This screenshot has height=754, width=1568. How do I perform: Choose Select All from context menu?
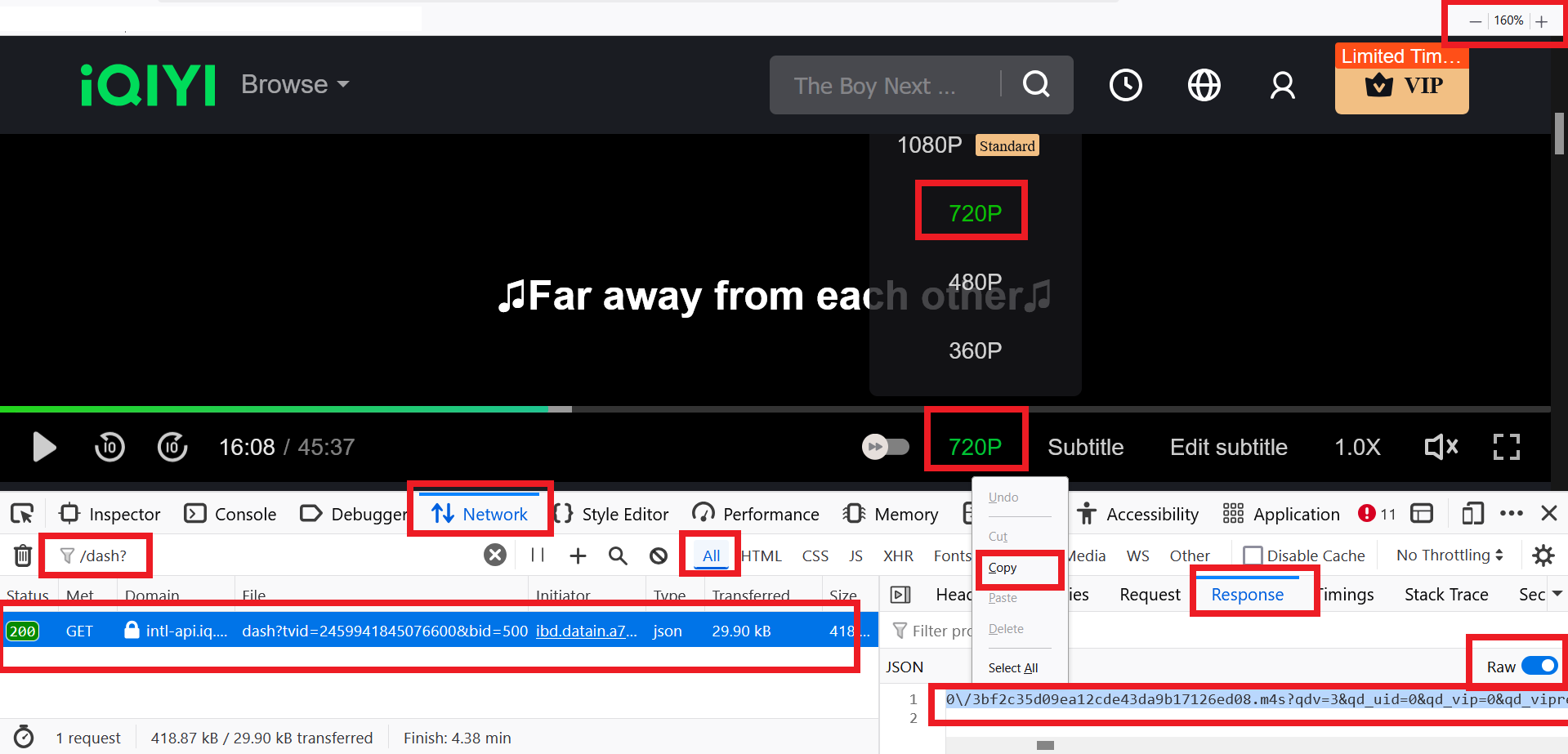[1013, 668]
